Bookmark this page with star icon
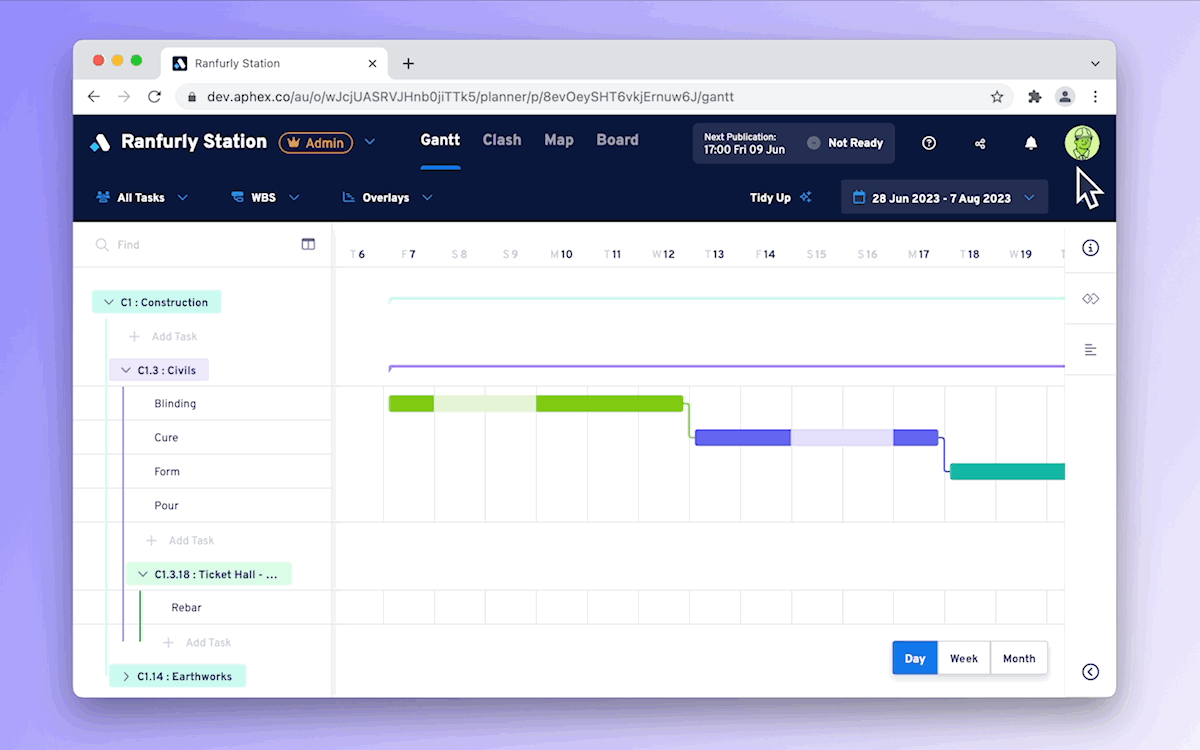Viewport: 1200px width, 750px height. click(x=997, y=97)
